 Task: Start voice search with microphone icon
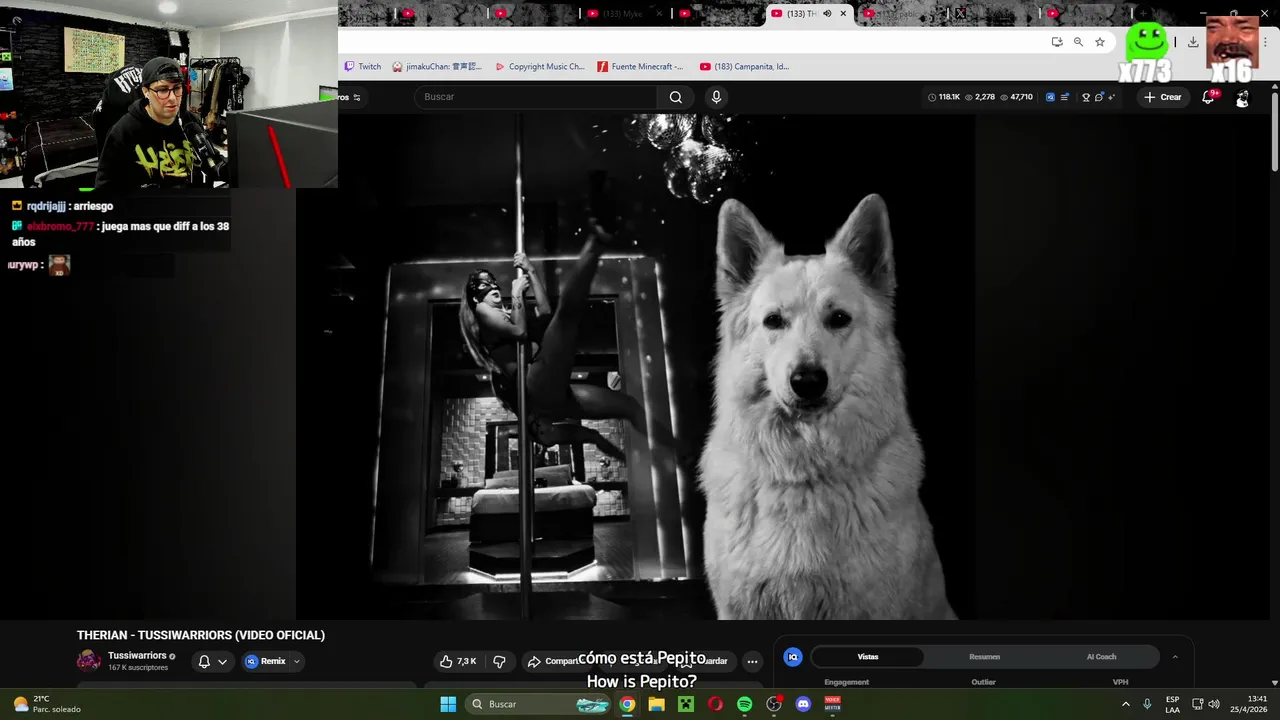tap(716, 97)
